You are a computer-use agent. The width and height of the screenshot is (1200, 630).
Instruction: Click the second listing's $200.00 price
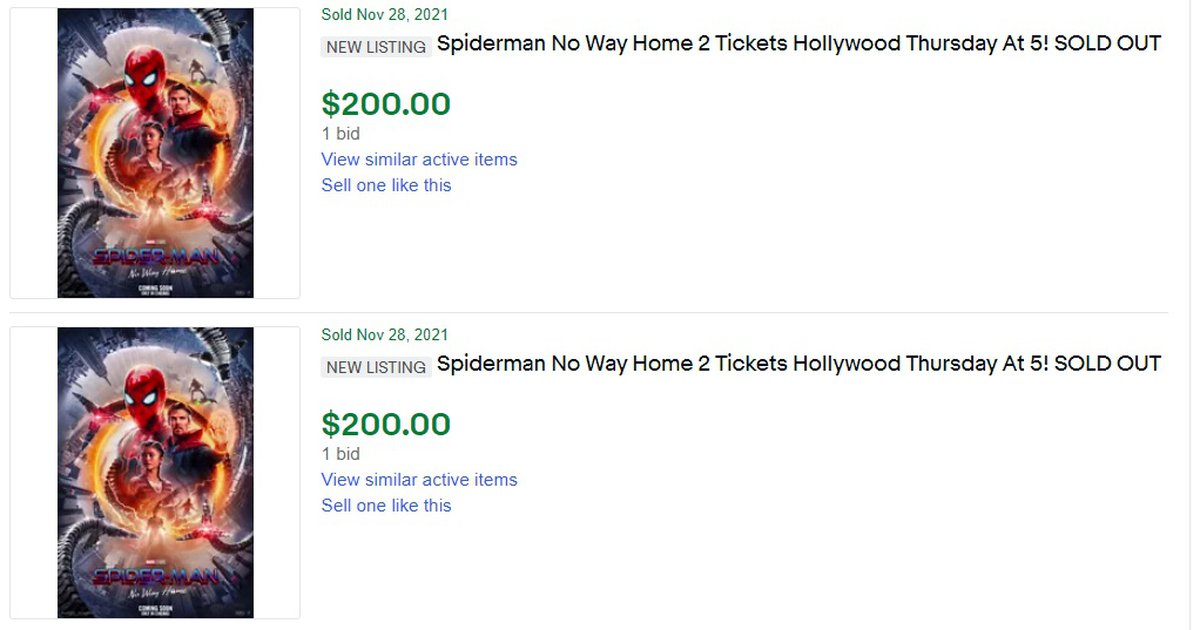(x=386, y=424)
